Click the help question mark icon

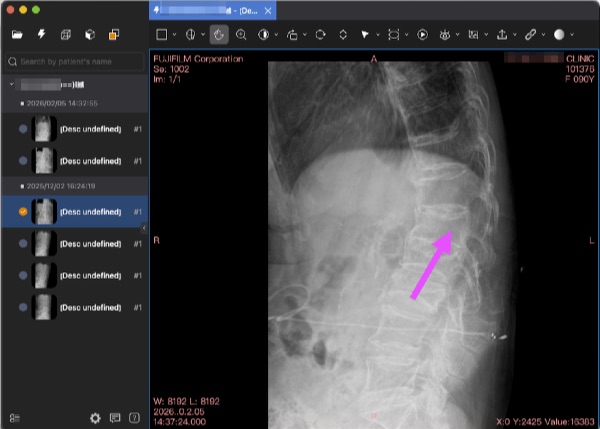point(135,417)
